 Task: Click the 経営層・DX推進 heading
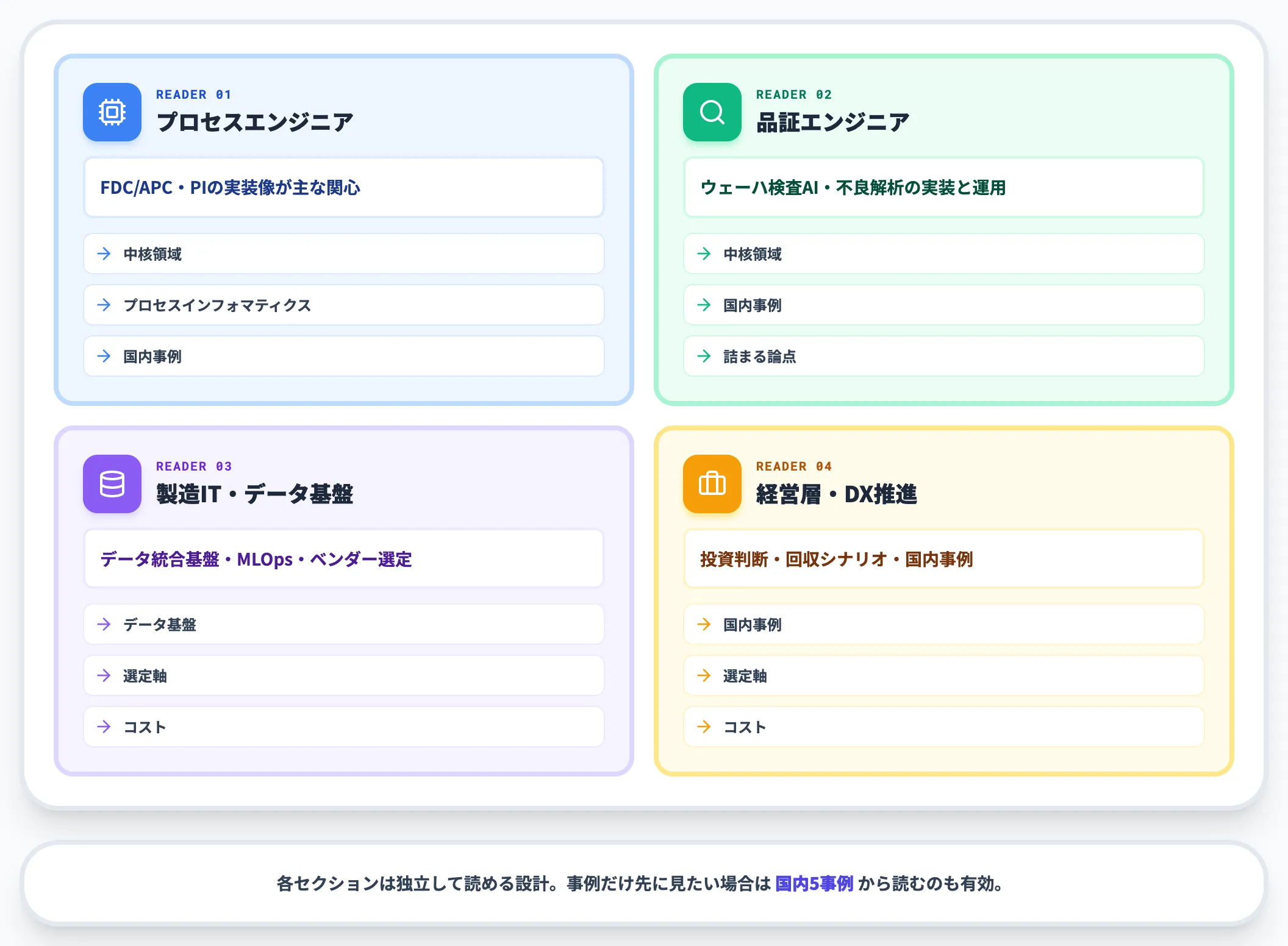pos(837,494)
